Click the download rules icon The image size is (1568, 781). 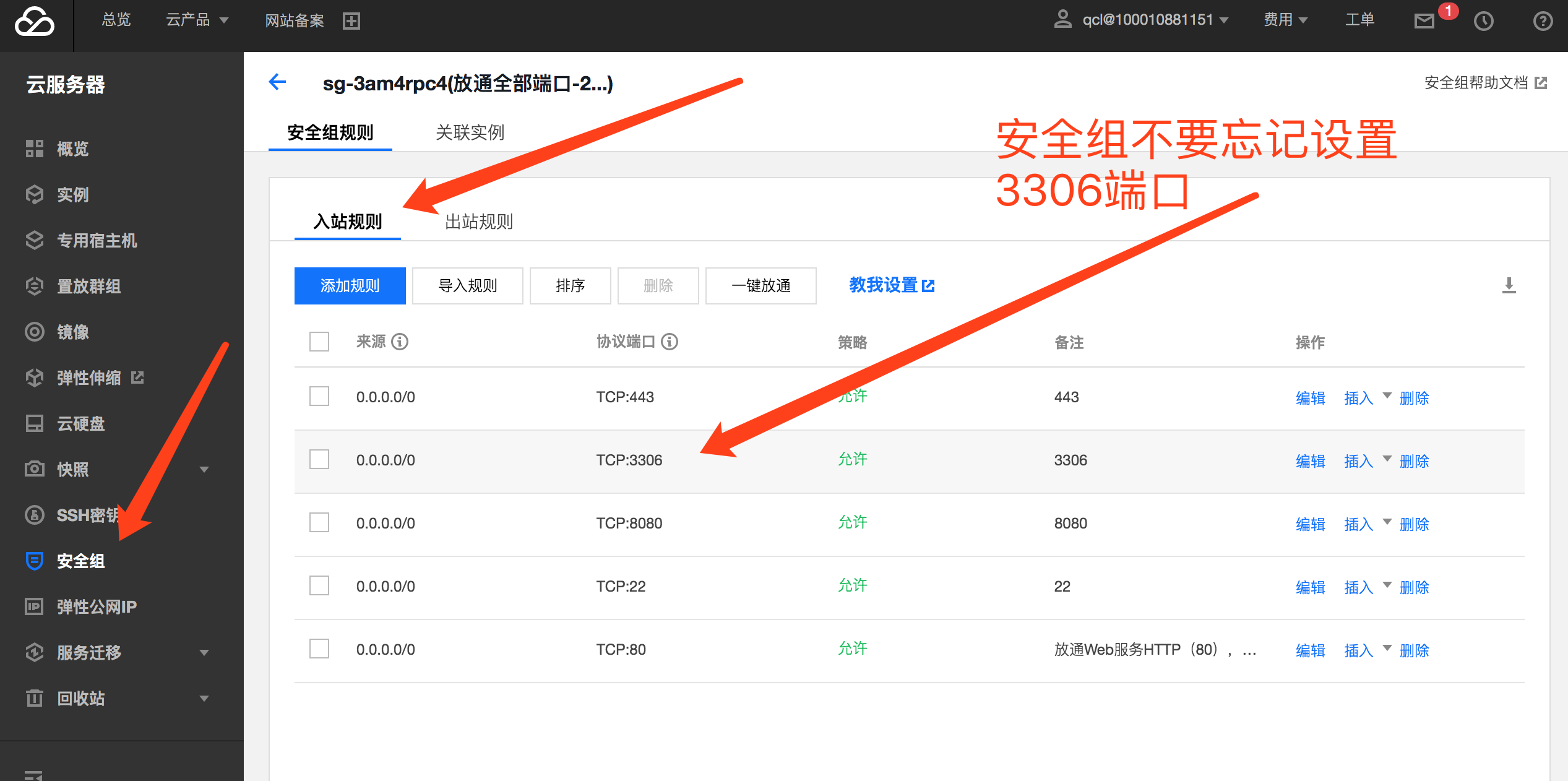click(x=1509, y=285)
